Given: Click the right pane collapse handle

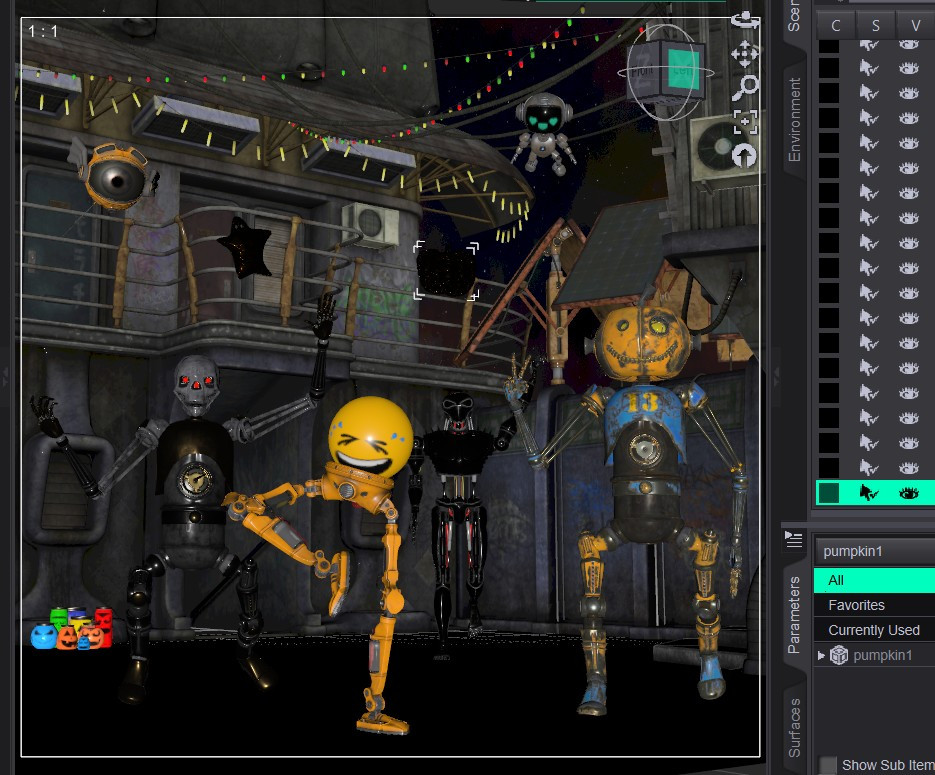Looking at the screenshot, I should click(x=776, y=375).
